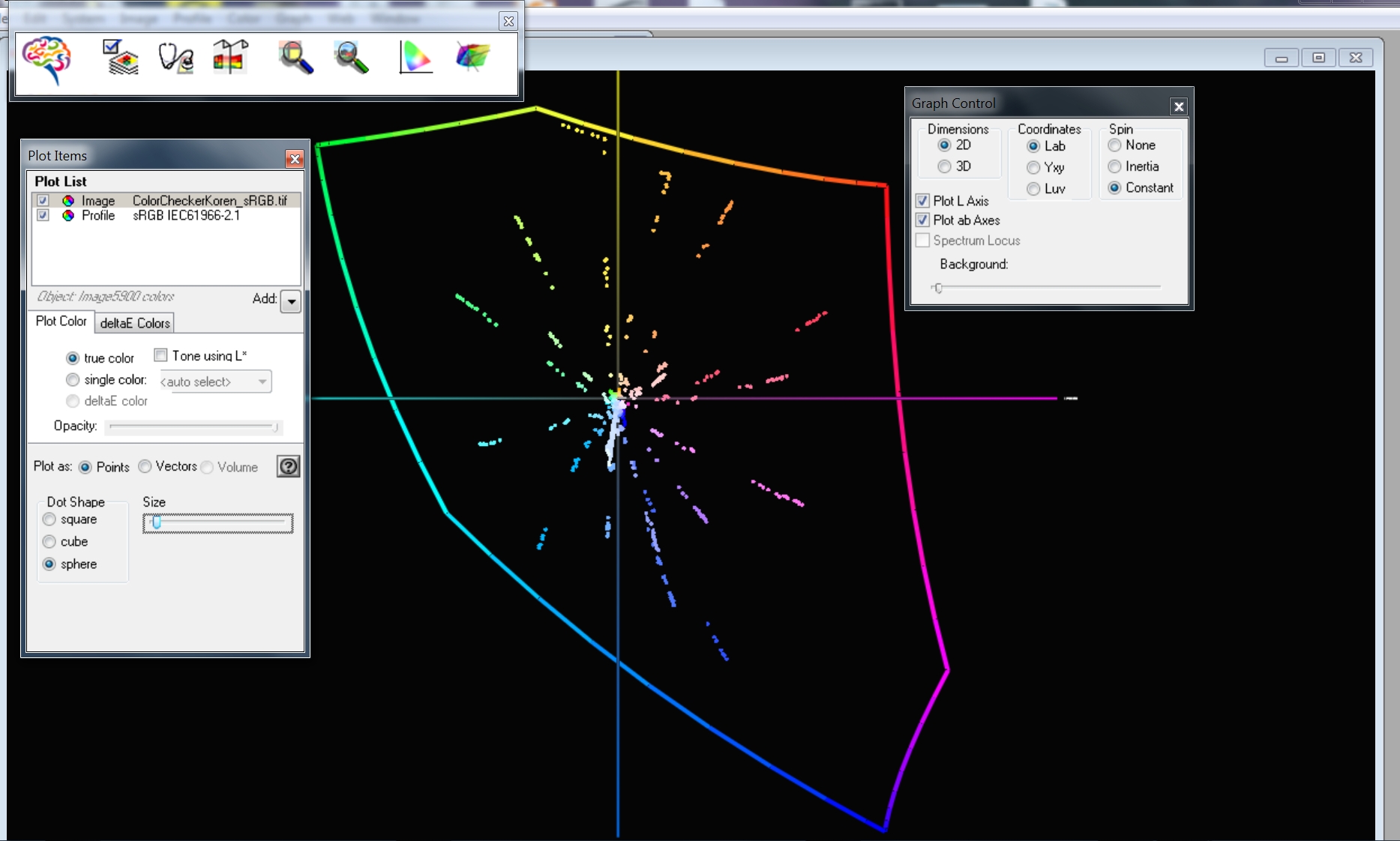Open the help question mark in Plot Items

click(x=289, y=466)
